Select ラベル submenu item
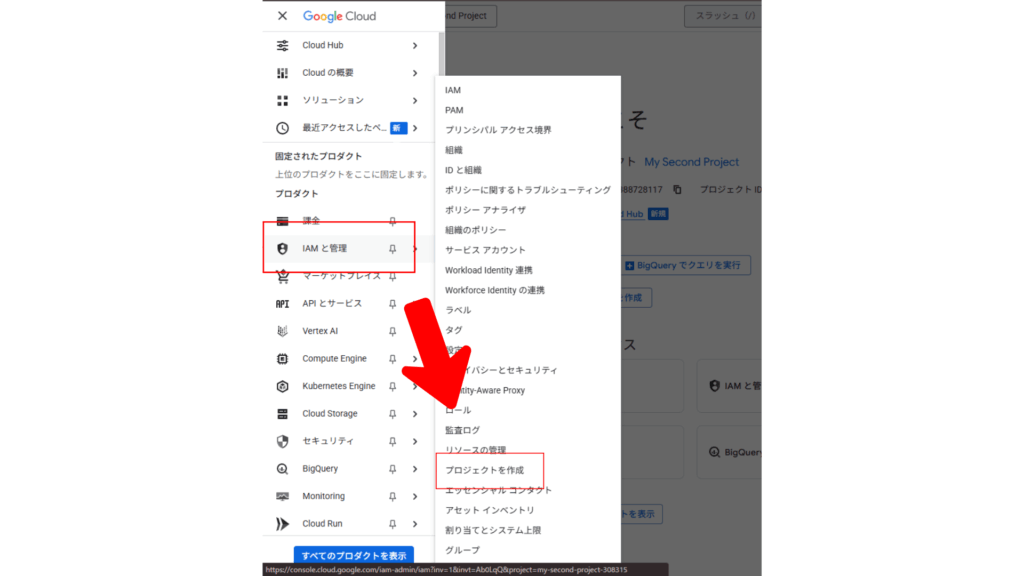The width and height of the screenshot is (1024, 576). tap(458, 310)
